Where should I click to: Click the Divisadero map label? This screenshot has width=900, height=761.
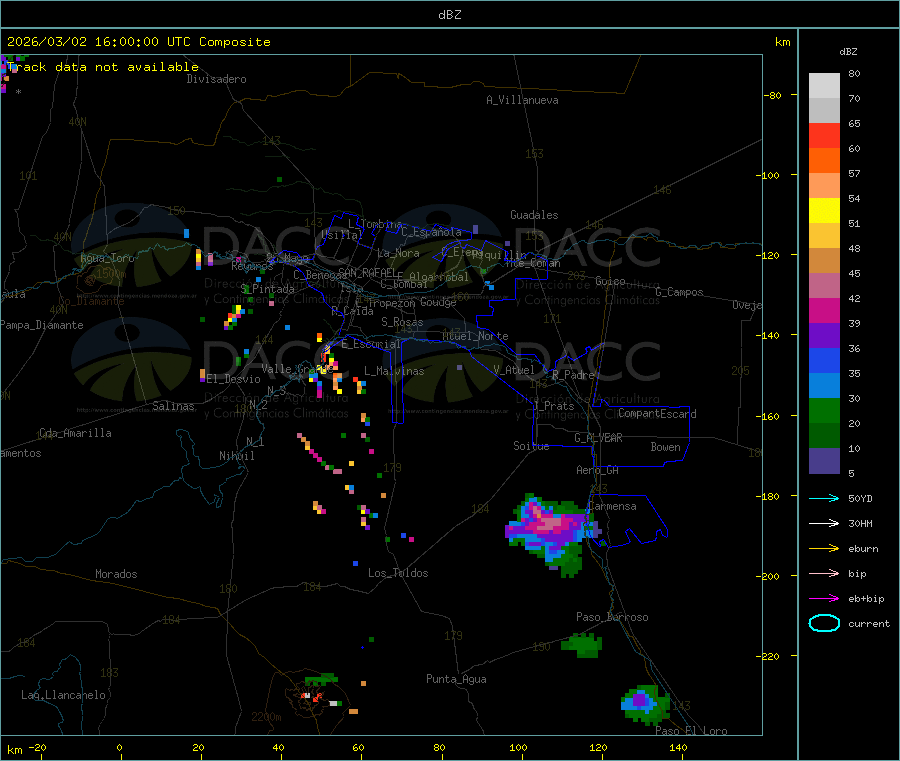(x=216, y=79)
